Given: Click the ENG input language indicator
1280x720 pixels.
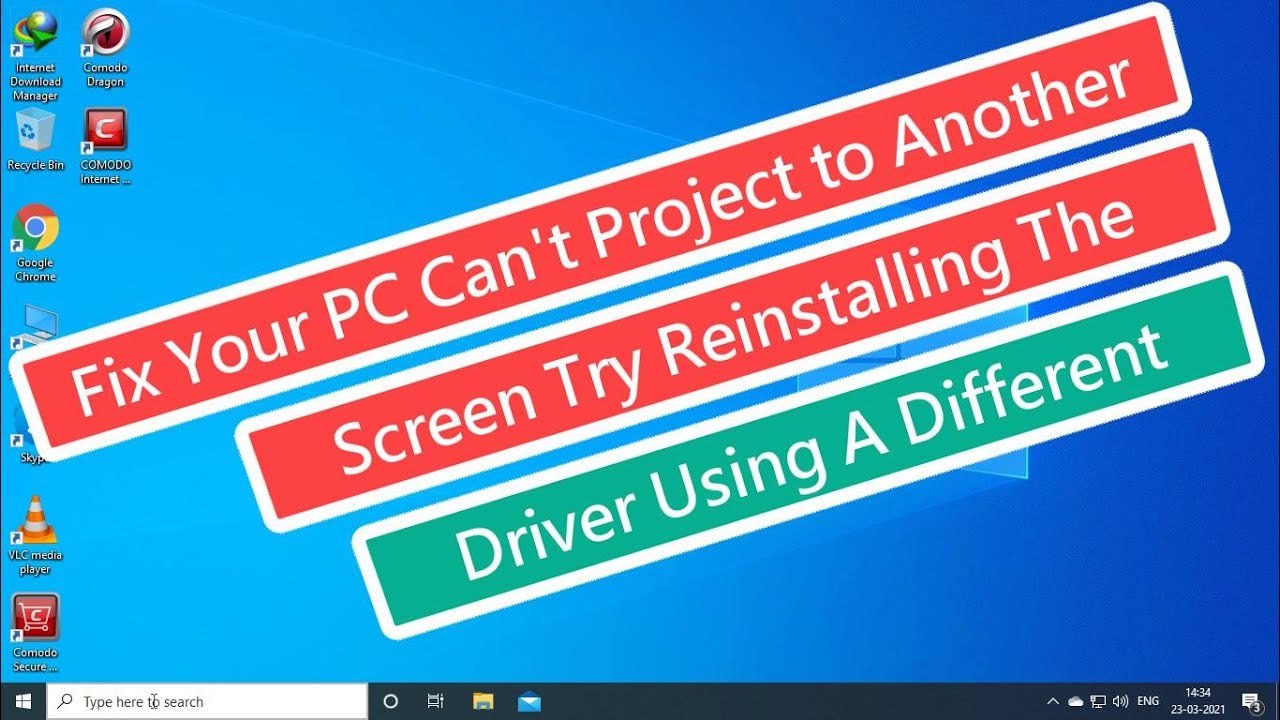Looking at the screenshot, I should pos(1148,701).
